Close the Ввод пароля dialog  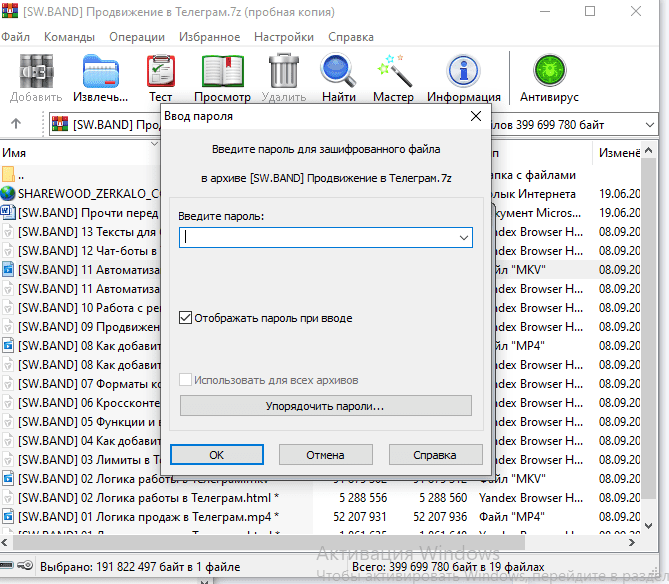point(476,116)
